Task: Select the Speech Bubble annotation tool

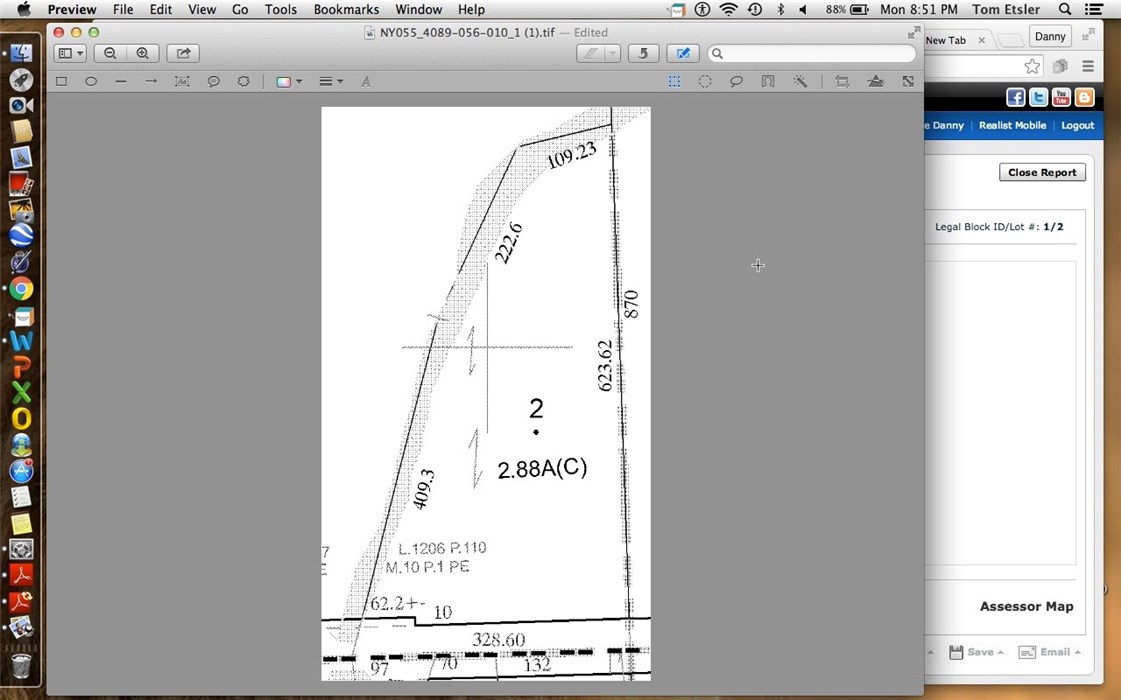Action: click(x=213, y=81)
